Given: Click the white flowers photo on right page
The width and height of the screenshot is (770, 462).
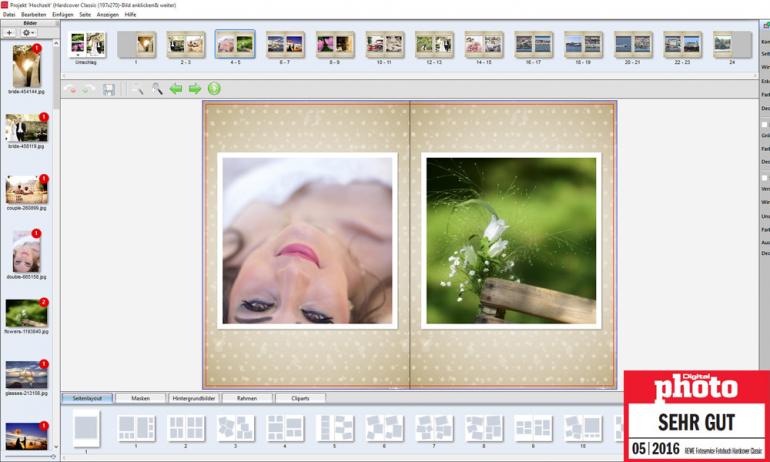Looking at the screenshot, I should [x=511, y=241].
